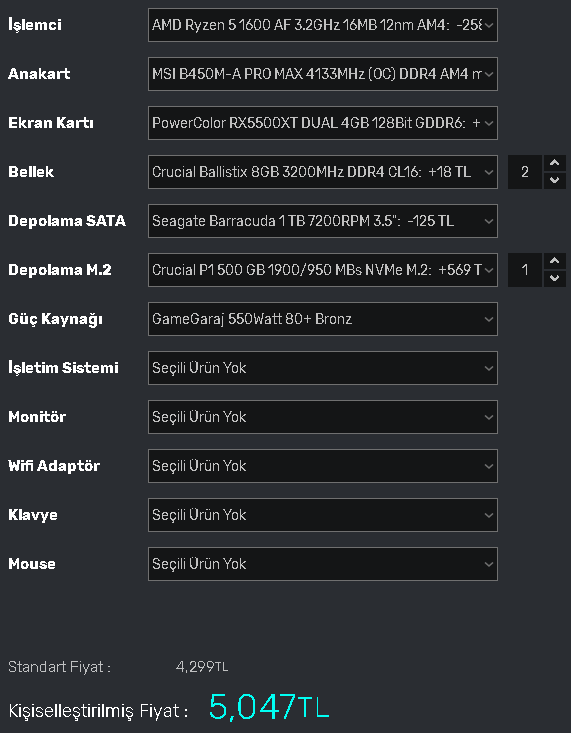This screenshot has height=733, width=571.
Task: Open the Güç Kaynağı power supply dropdown
Action: coord(323,319)
